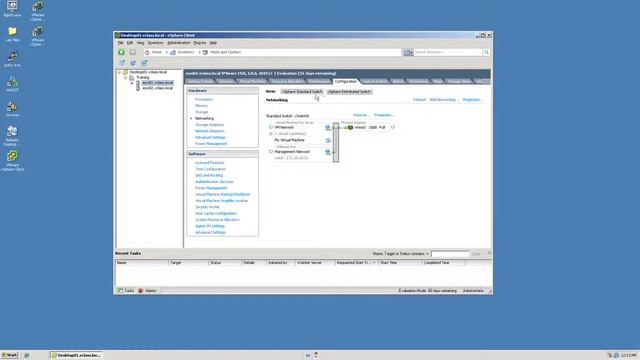
Task: Open Network Adapters under Hardware
Action: coord(210,131)
